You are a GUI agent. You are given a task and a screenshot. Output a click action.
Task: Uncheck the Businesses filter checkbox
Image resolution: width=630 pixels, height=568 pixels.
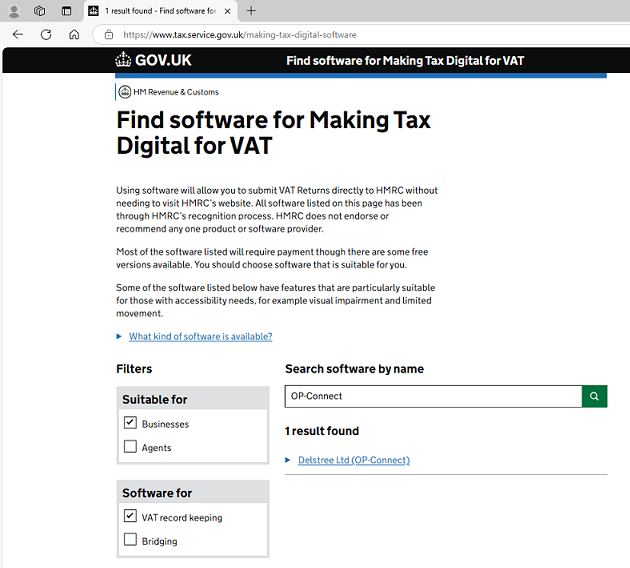130,423
